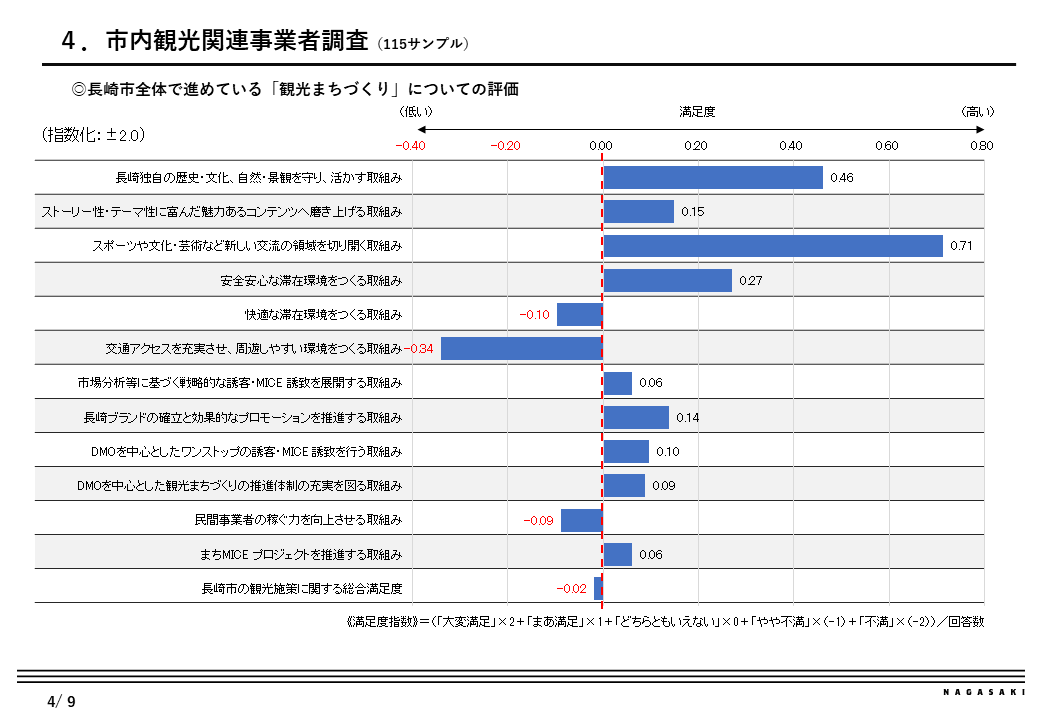Select the satisfaction index formula footnote
Screen dimensions: 1040x720
tap(665, 622)
